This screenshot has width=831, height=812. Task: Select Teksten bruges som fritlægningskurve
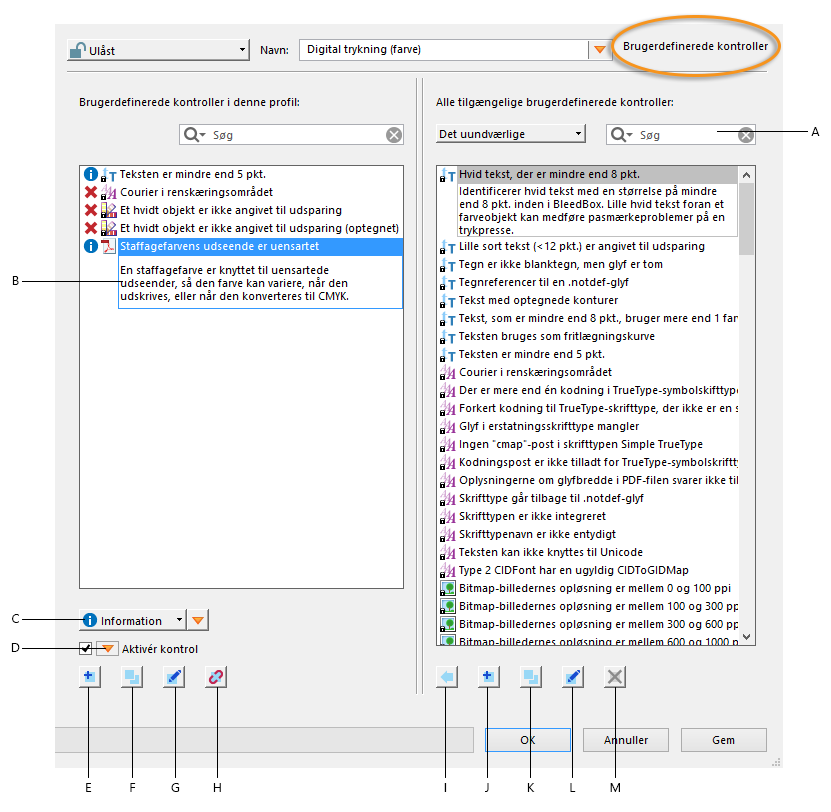588,336
